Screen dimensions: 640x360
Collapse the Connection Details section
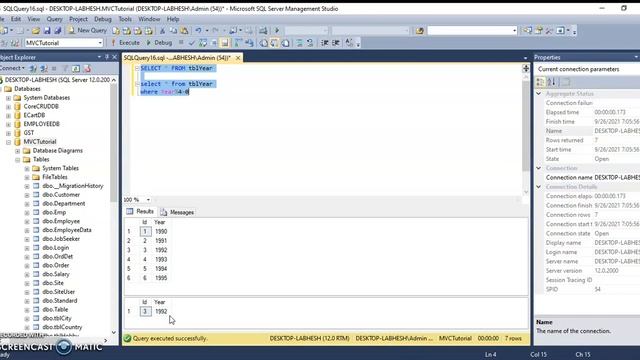click(539, 187)
